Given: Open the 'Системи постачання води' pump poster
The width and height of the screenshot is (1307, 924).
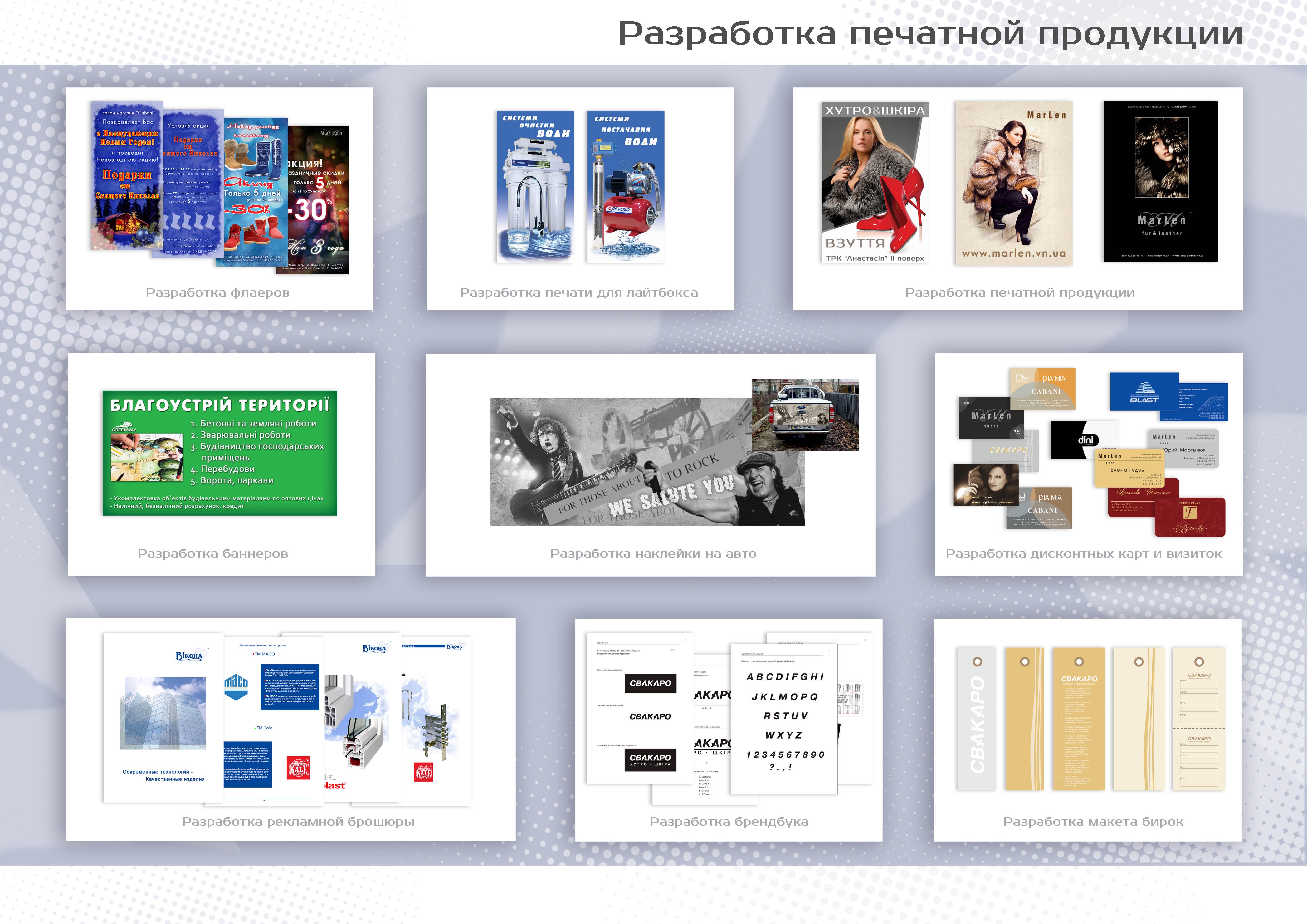Looking at the screenshot, I should [x=626, y=187].
